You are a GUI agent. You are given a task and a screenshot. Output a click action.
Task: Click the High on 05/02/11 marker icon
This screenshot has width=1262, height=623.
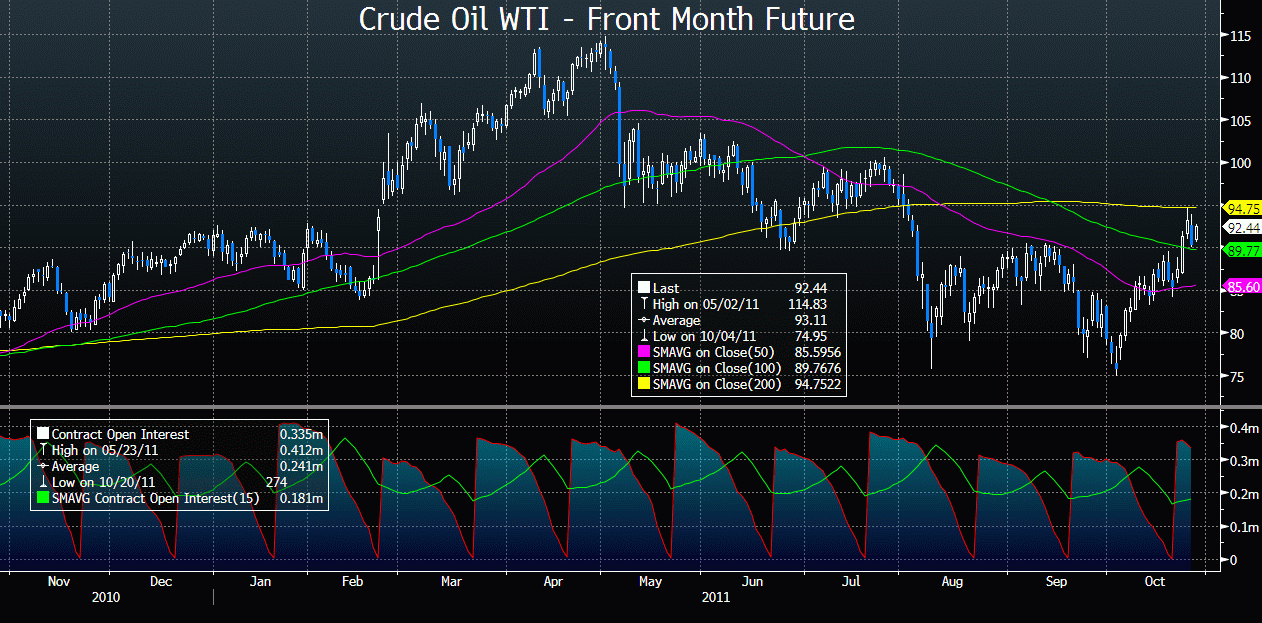[643, 304]
